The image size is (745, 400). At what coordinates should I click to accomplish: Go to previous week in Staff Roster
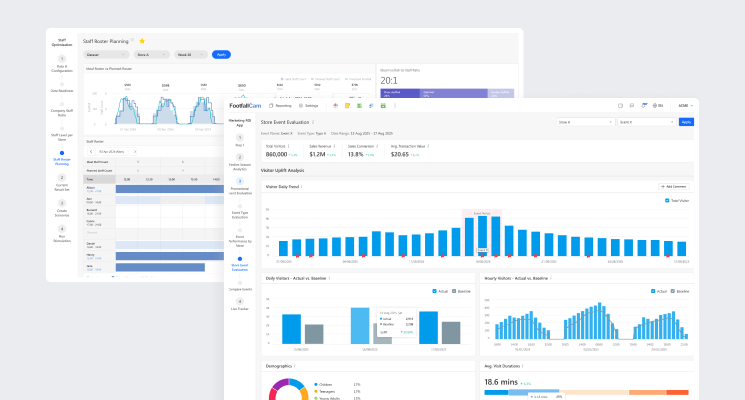pyautogui.click(x=92, y=151)
